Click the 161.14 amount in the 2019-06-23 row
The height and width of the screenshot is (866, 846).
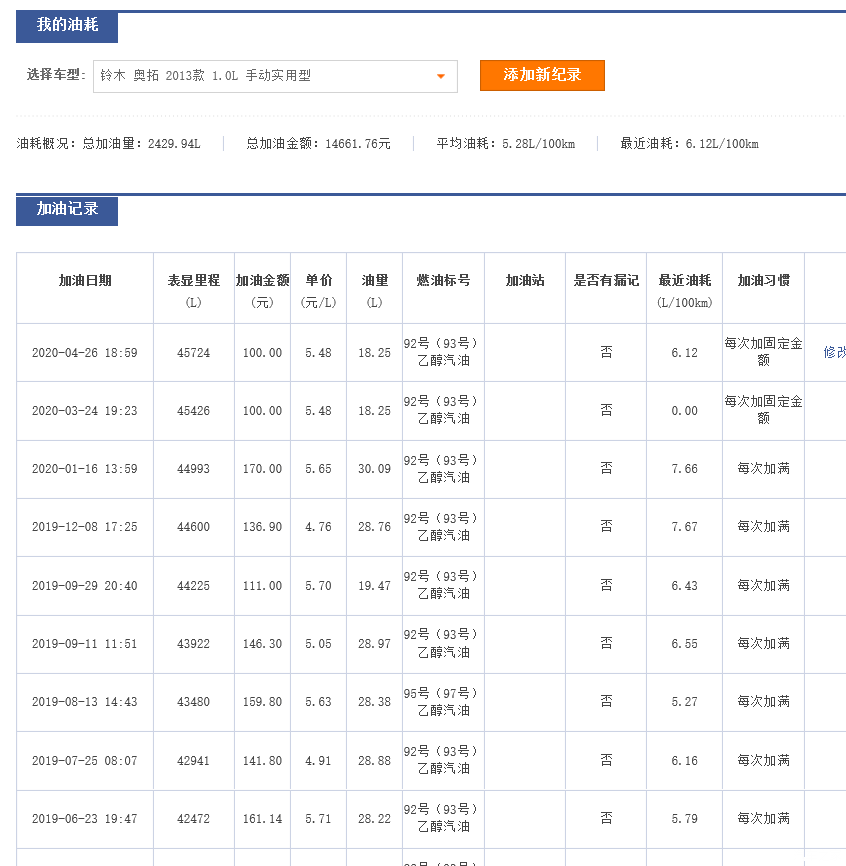[262, 819]
